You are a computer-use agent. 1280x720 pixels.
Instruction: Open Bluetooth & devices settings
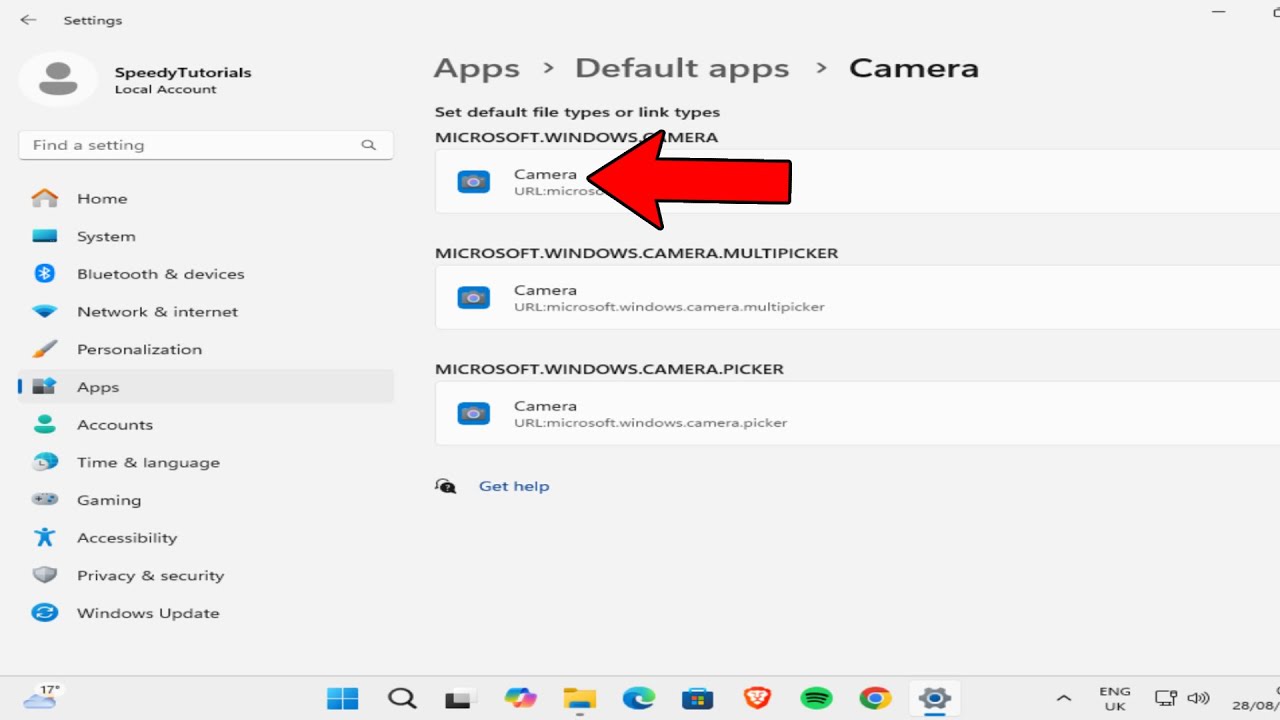point(206,274)
